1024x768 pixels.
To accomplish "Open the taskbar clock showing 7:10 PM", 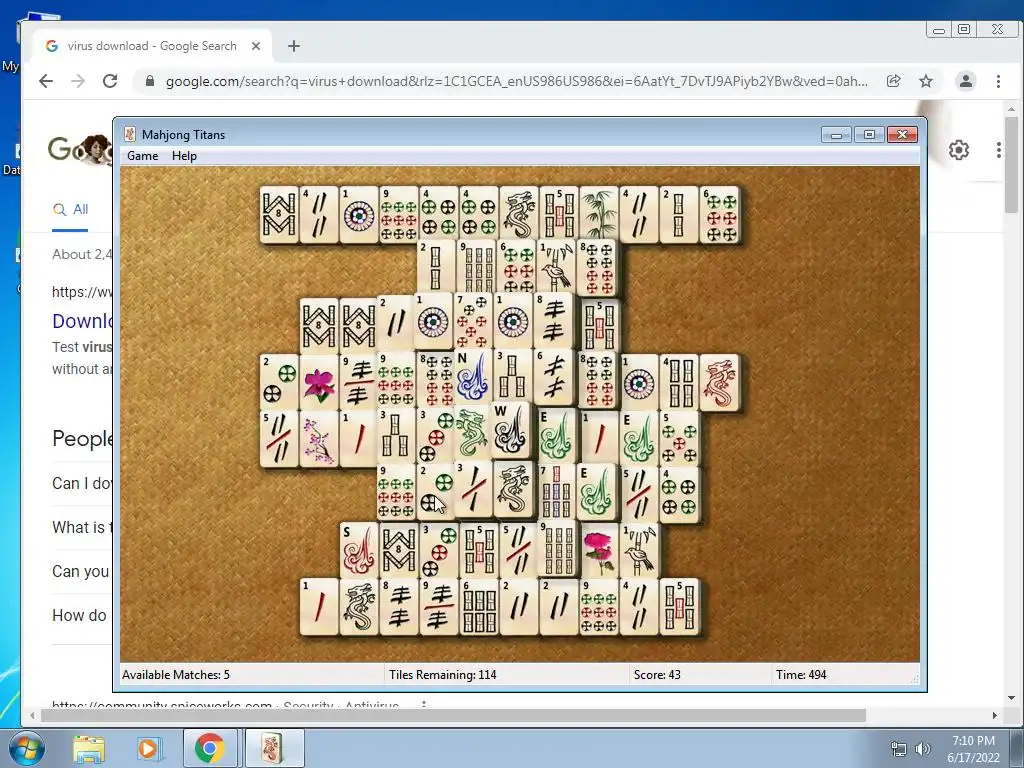I will point(973,749).
